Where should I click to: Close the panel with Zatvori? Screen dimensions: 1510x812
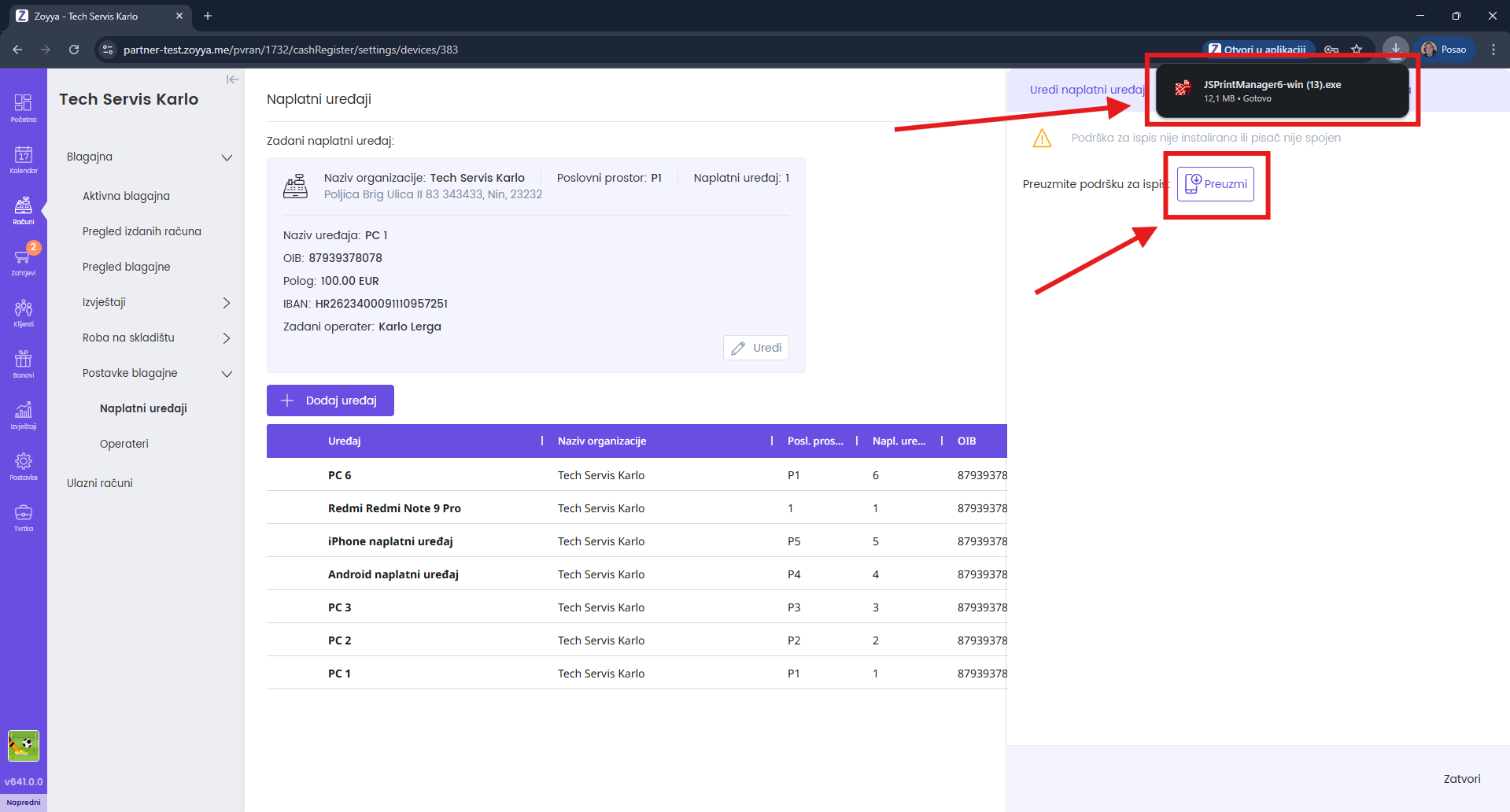[1461, 779]
